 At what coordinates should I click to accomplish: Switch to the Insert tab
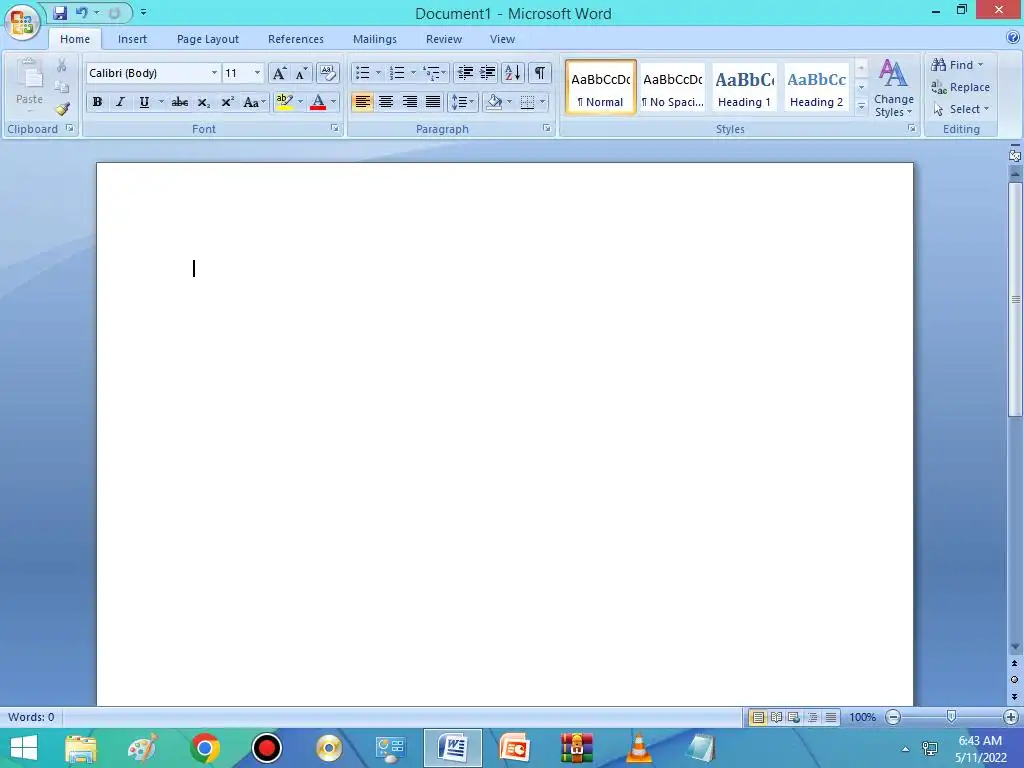[133, 39]
